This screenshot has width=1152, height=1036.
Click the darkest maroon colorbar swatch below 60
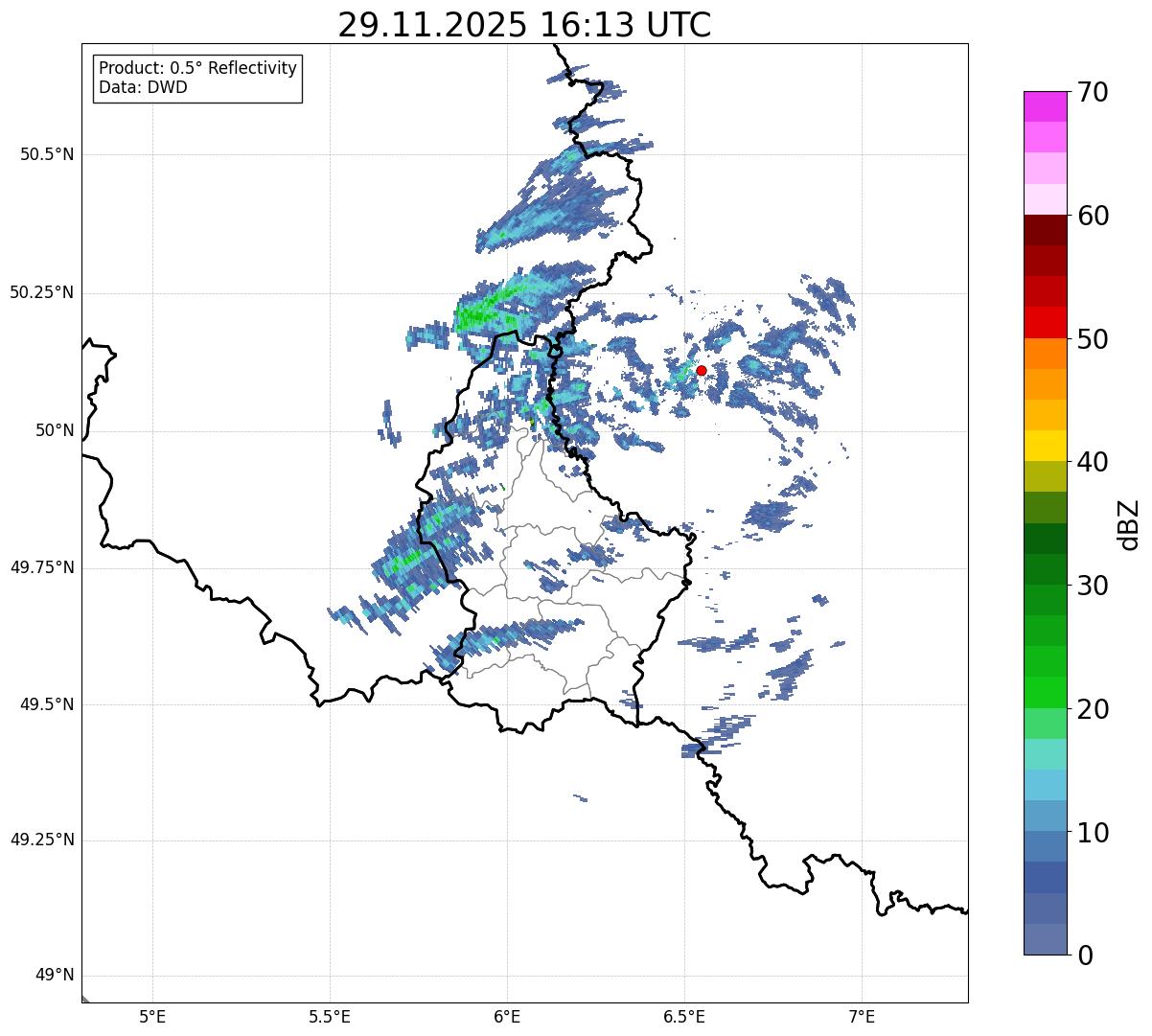pyautogui.click(x=1045, y=230)
